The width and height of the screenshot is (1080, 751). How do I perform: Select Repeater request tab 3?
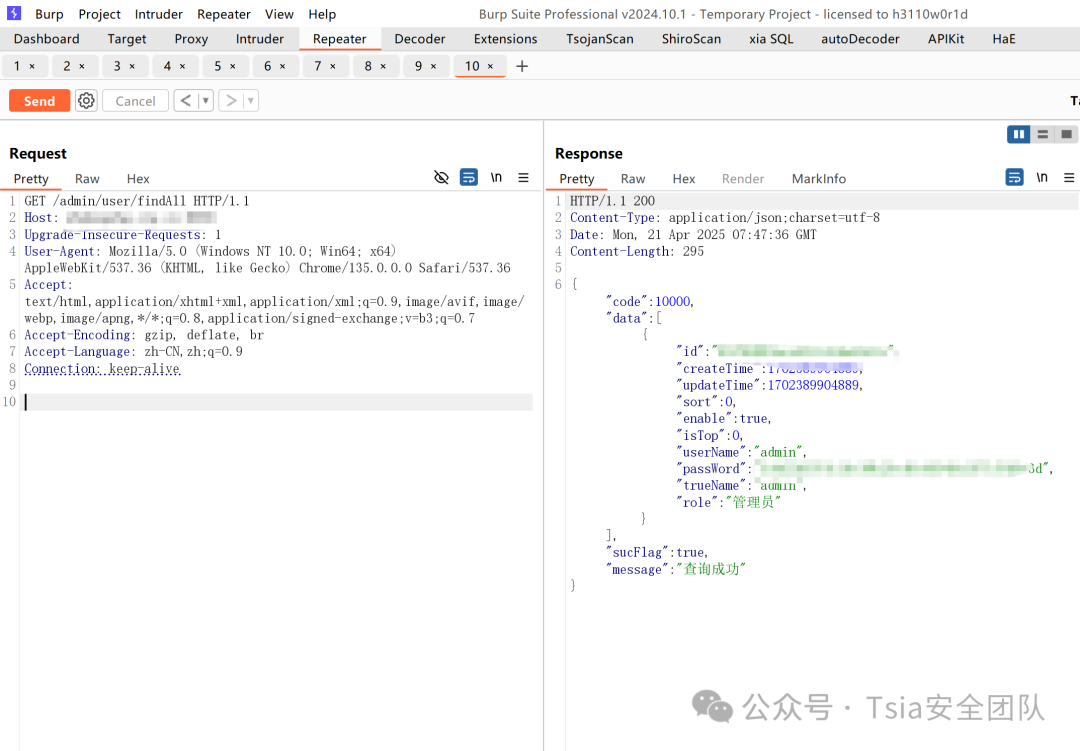(x=117, y=66)
